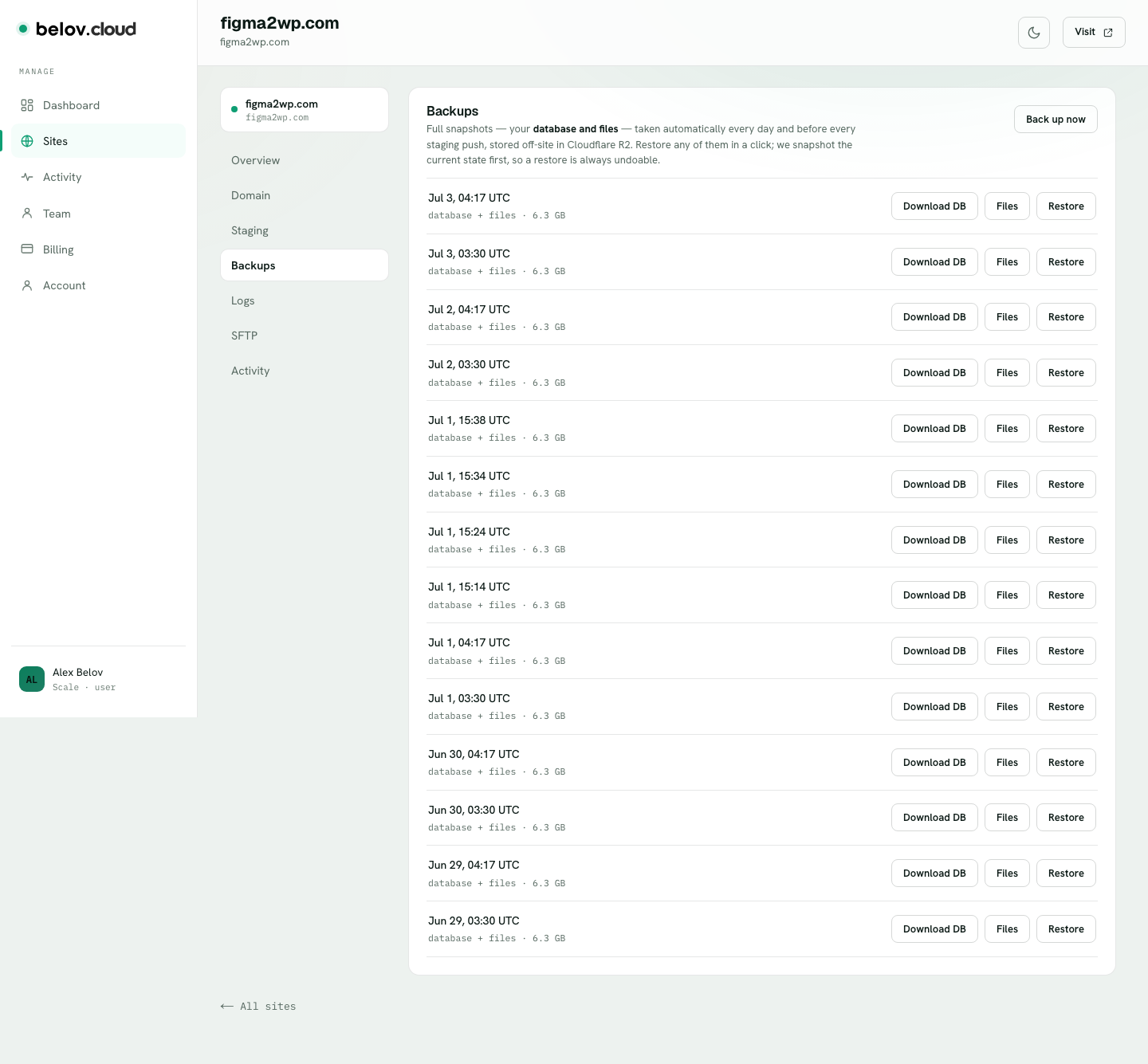Click the belov.cloud logo
The width and height of the screenshot is (1148, 1064).
pyautogui.click(x=77, y=29)
